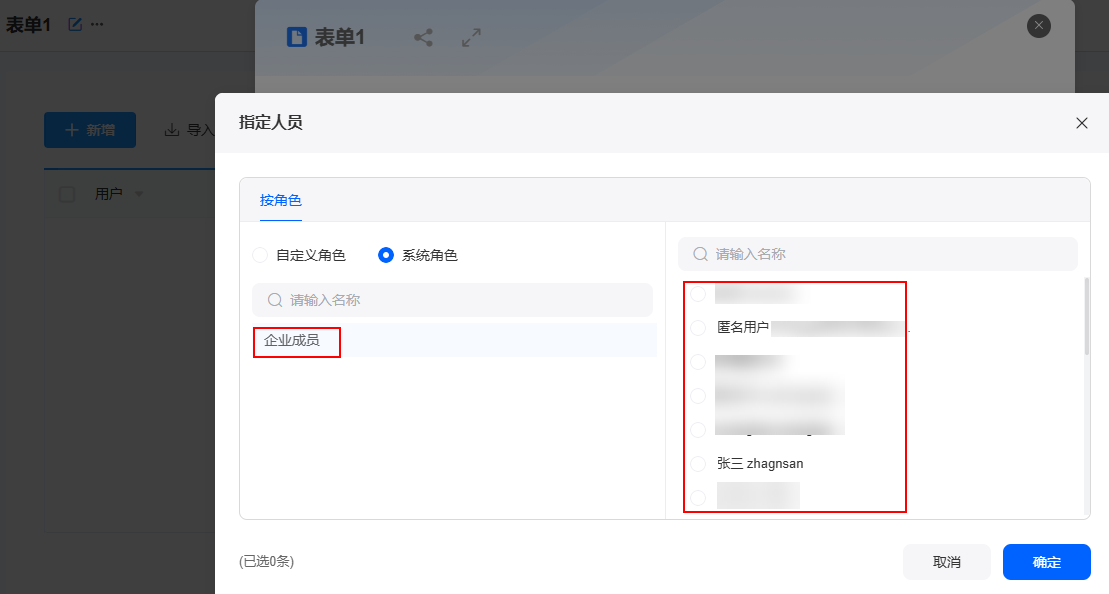Select the radio for 张三 zhagnsan
Image resolution: width=1109 pixels, height=594 pixels.
tap(698, 464)
